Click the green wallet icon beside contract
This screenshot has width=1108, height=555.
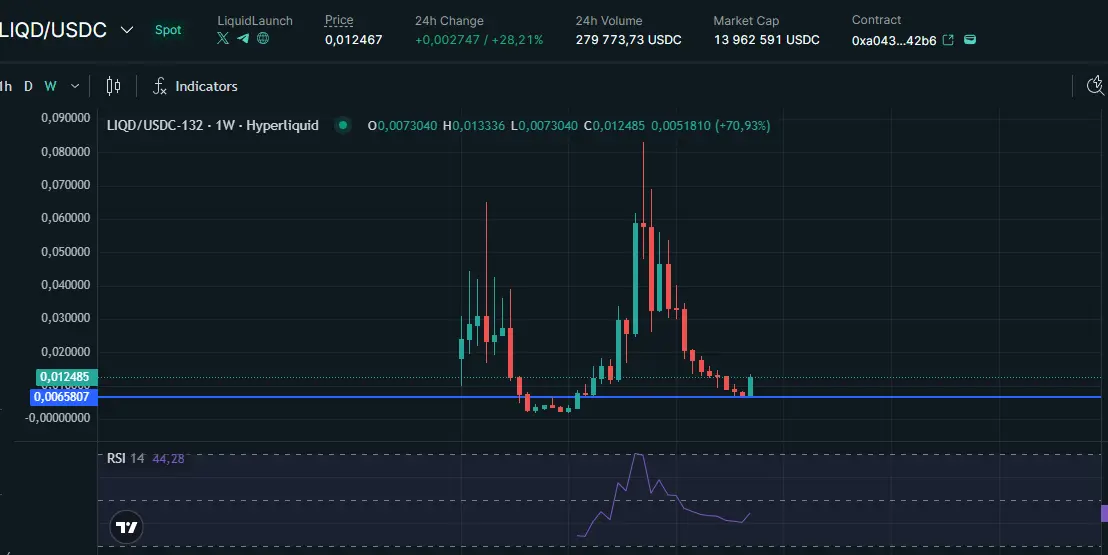pos(970,40)
